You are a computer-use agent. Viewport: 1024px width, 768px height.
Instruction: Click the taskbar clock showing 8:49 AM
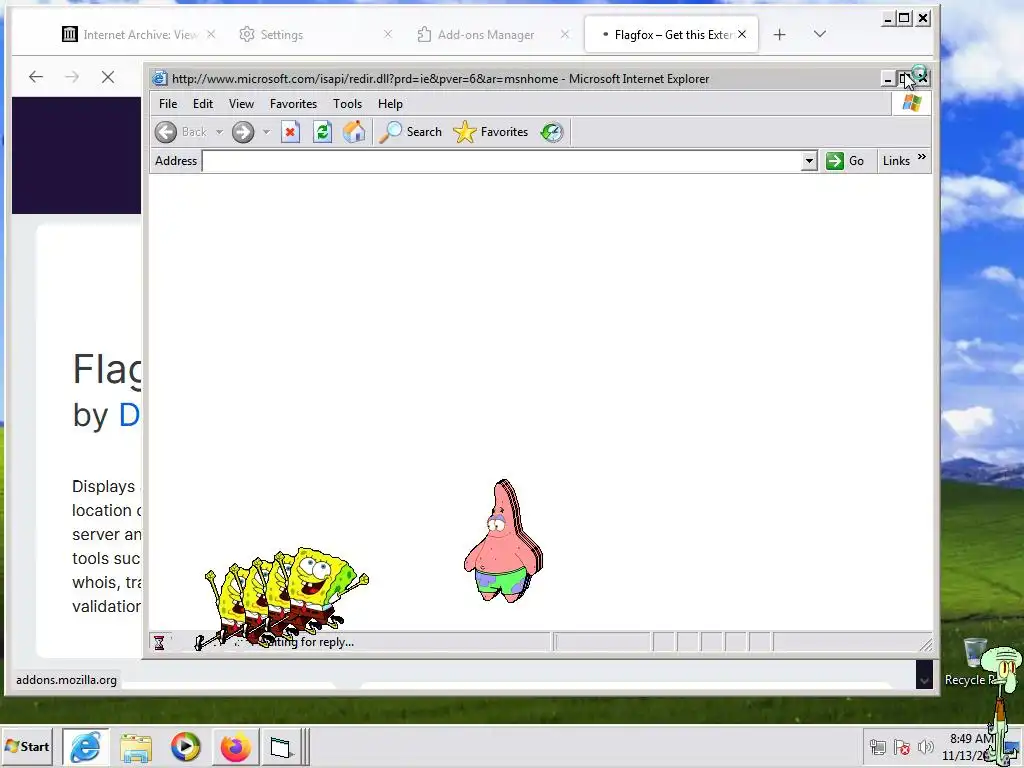point(972,739)
